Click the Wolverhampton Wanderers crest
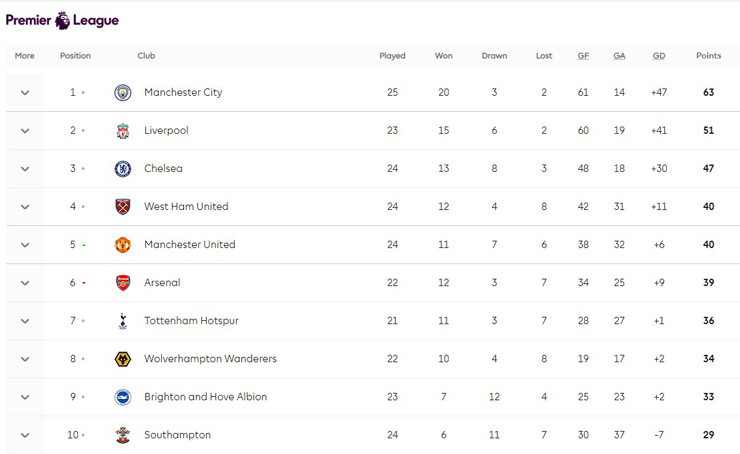 [123, 359]
